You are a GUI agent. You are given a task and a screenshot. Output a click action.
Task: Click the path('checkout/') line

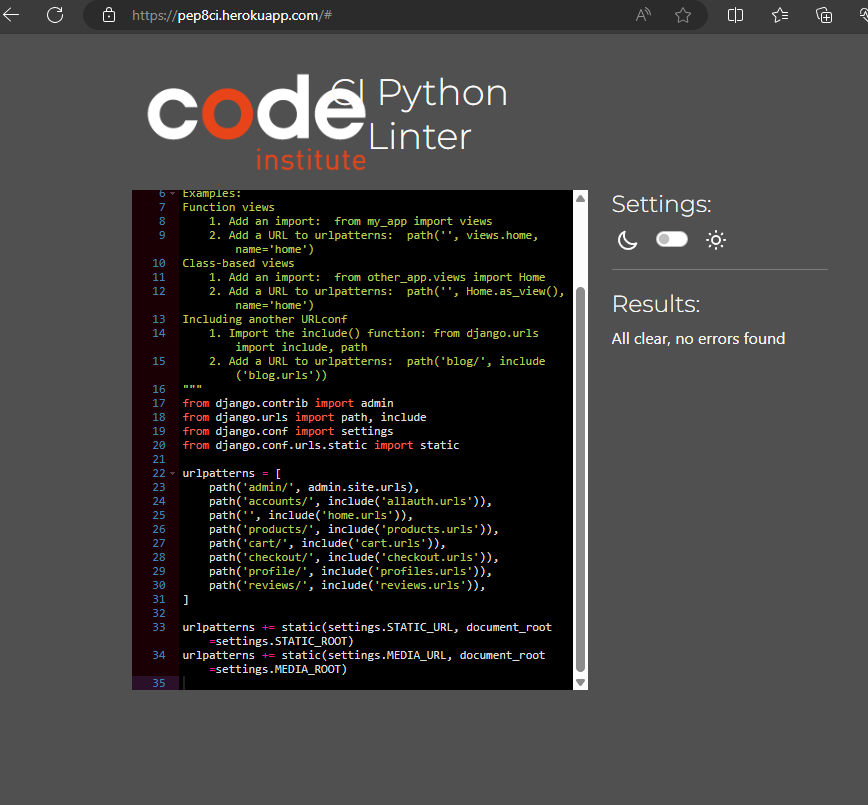354,558
